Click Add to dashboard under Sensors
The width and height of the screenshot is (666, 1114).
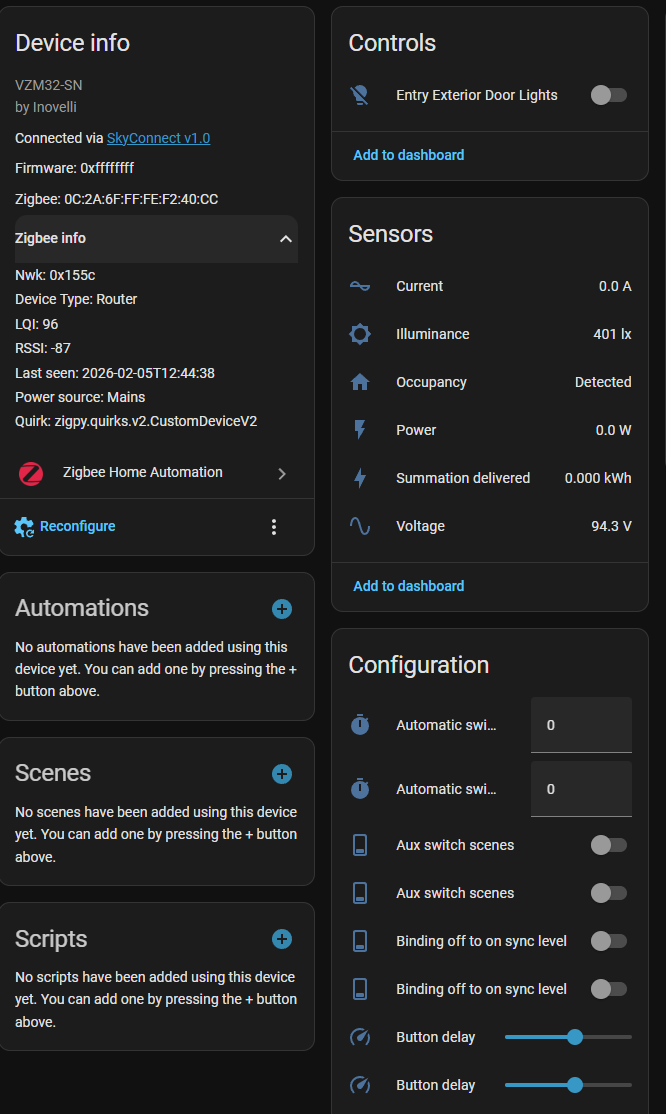pyautogui.click(x=408, y=586)
